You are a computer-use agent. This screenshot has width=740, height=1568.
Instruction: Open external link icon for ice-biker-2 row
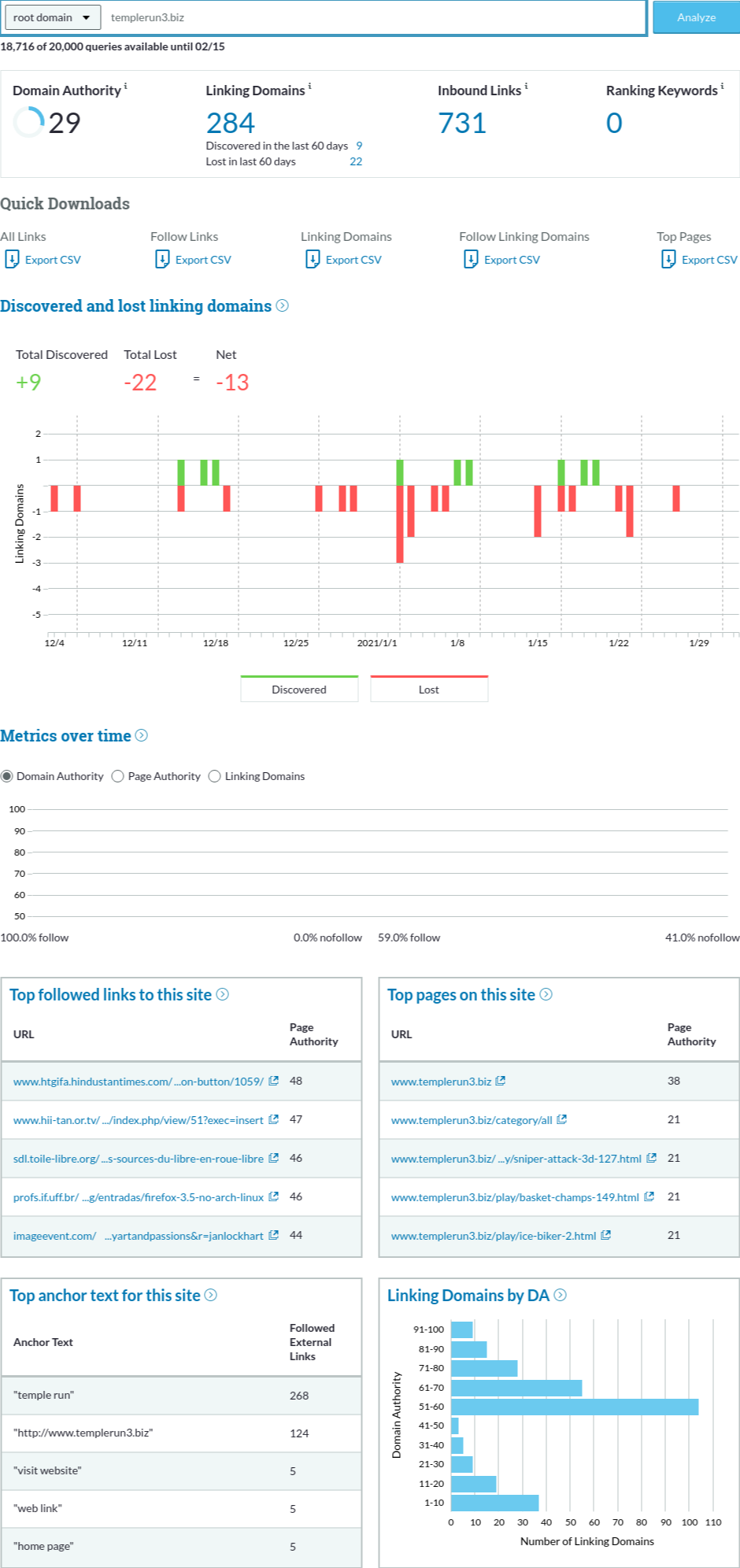pos(606,1235)
